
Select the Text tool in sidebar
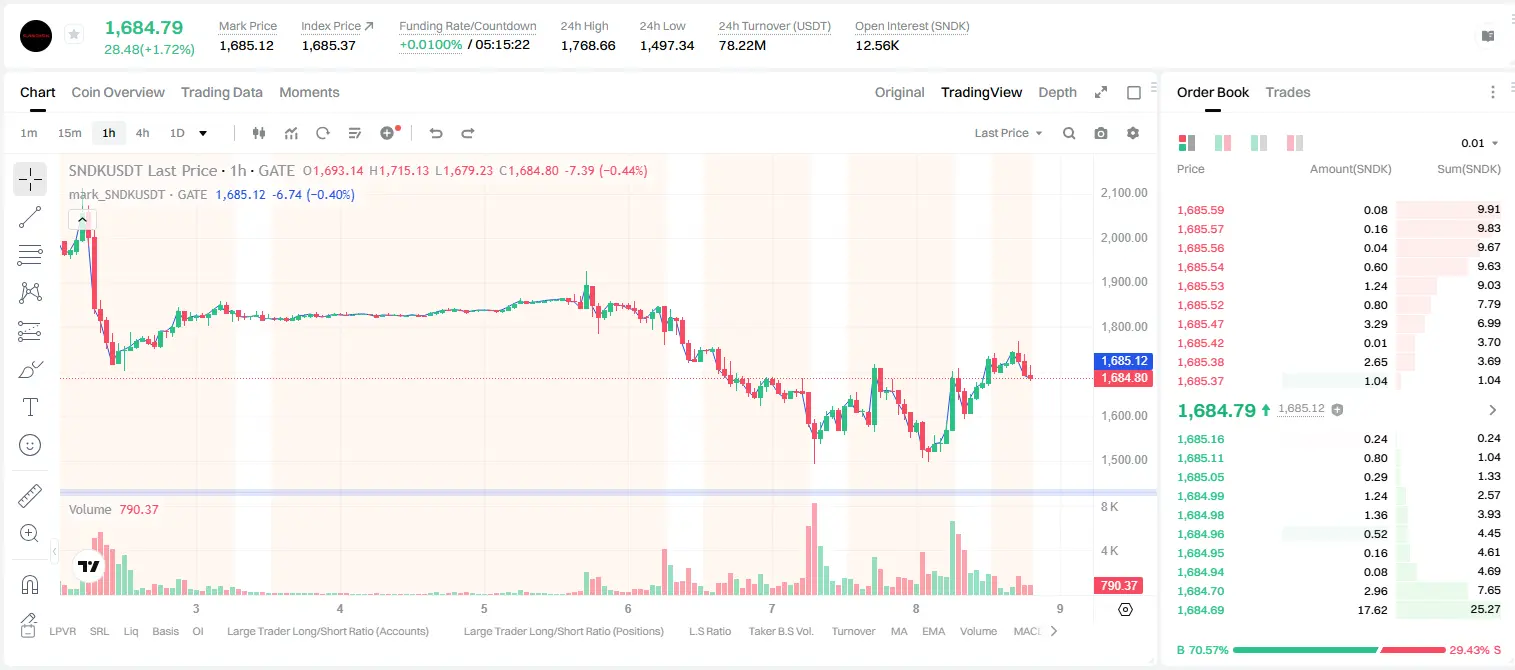pos(30,407)
